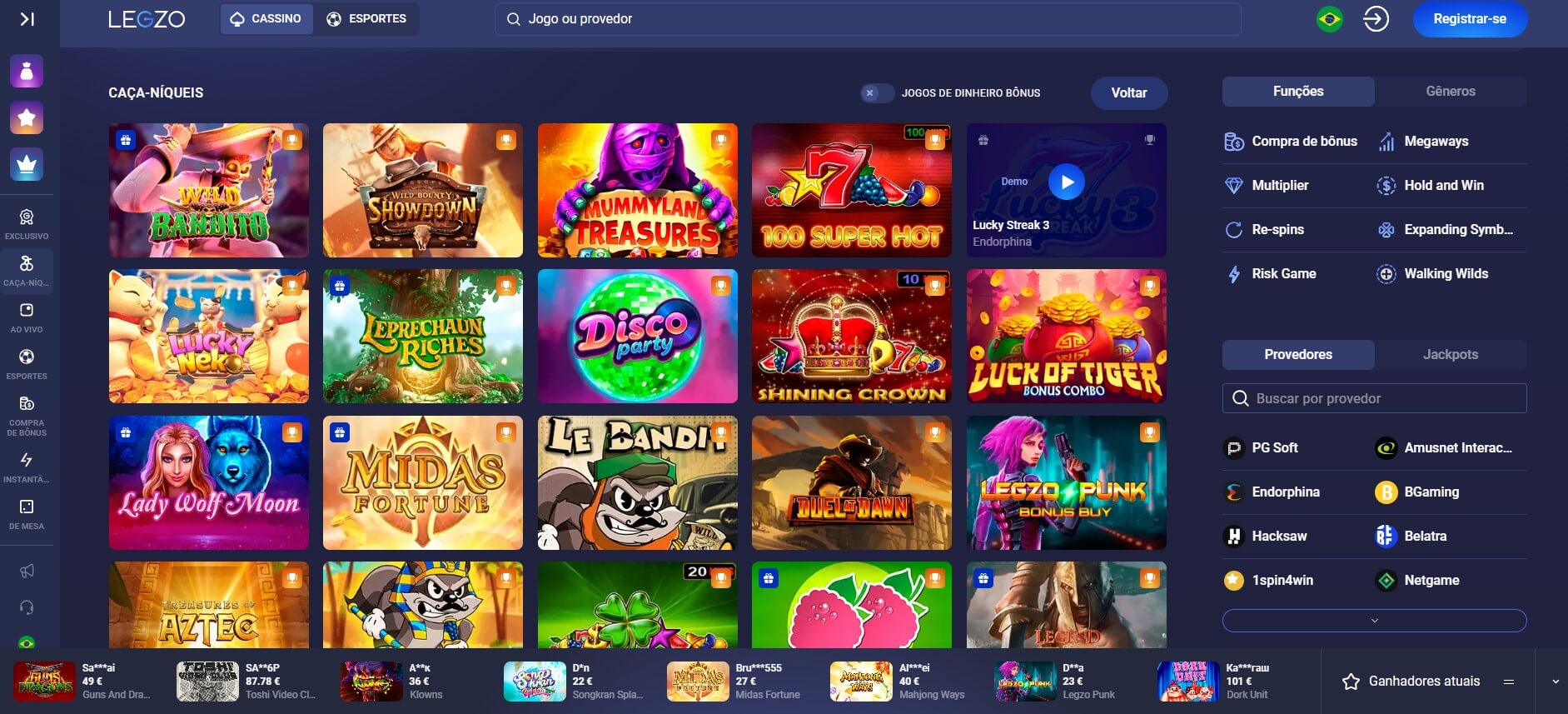Open the Ganhadores atuais options menu
1568x714 pixels.
tap(1508, 682)
